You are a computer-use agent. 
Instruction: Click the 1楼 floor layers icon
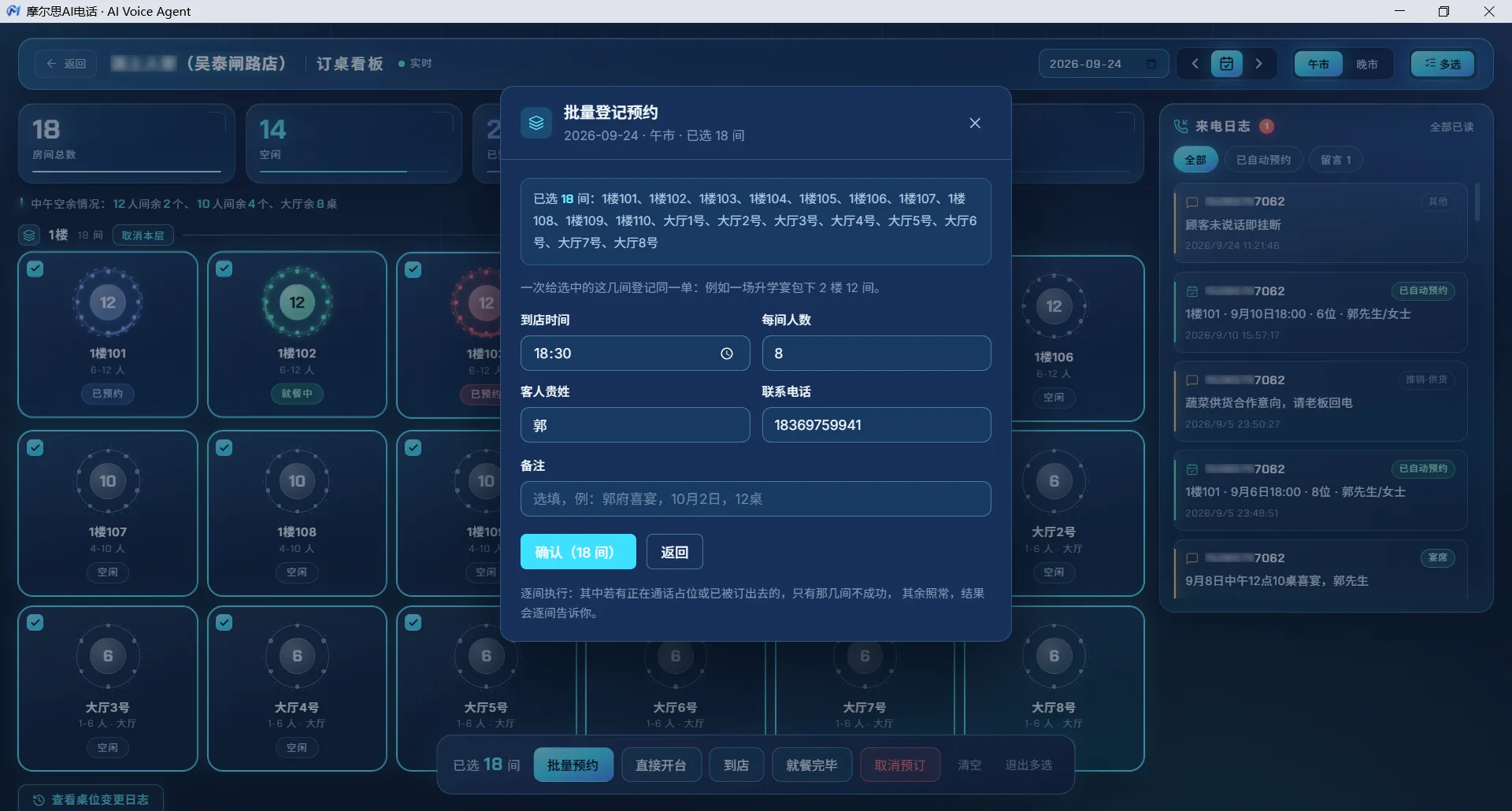click(29, 235)
